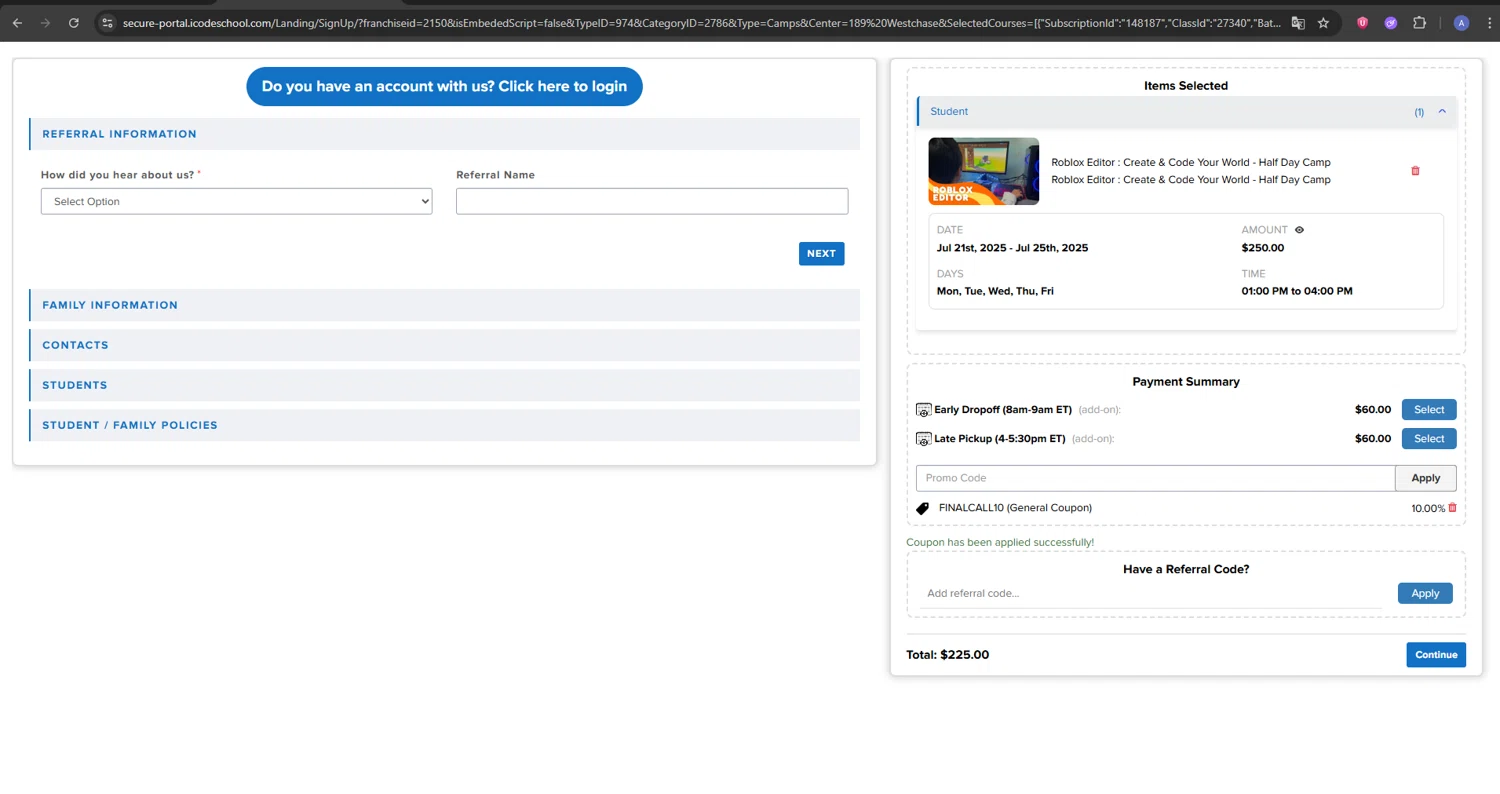Image resolution: width=1500 pixels, height=794 pixels.
Task: Click the time '01:00 PM to 04:00 PM'
Action: click(1297, 291)
